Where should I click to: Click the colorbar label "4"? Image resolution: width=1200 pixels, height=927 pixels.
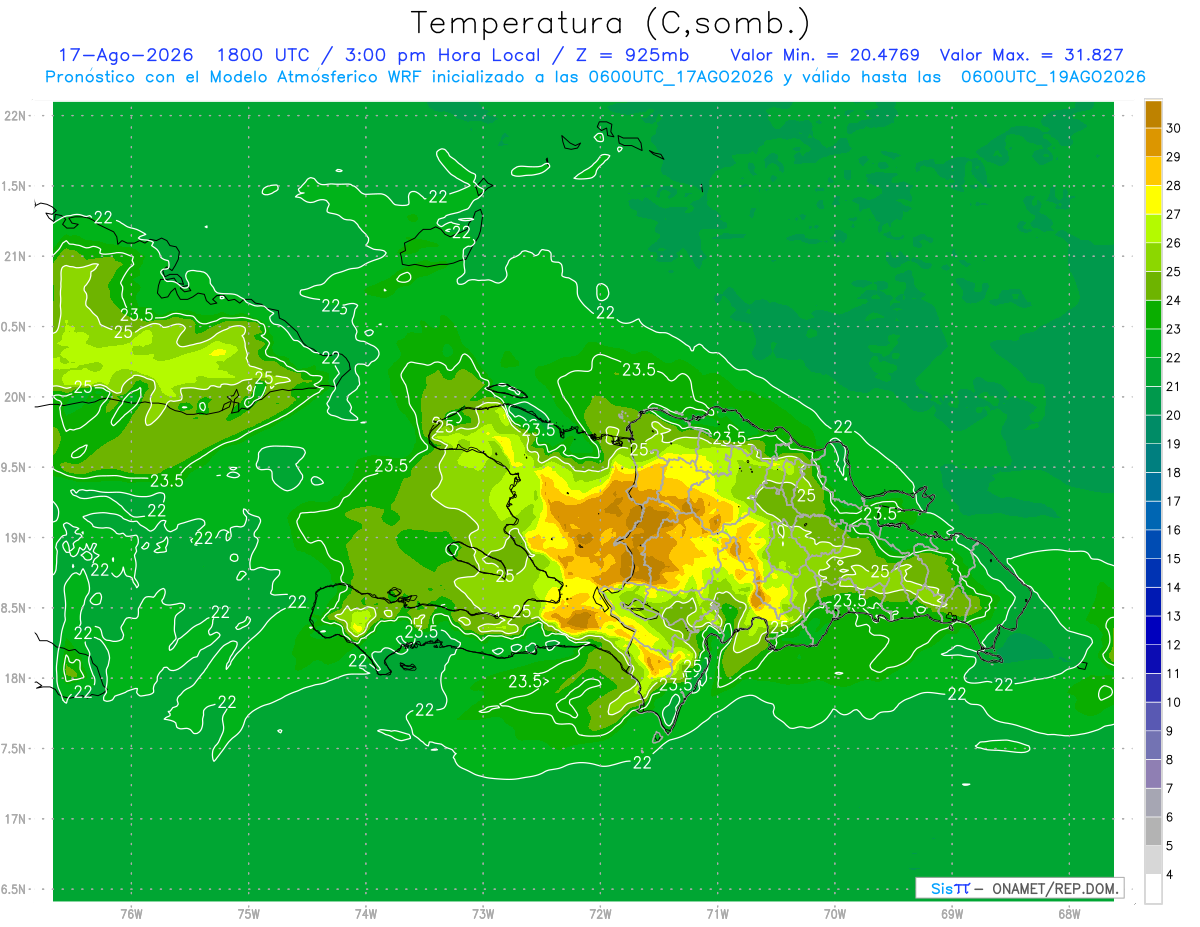click(x=1170, y=874)
